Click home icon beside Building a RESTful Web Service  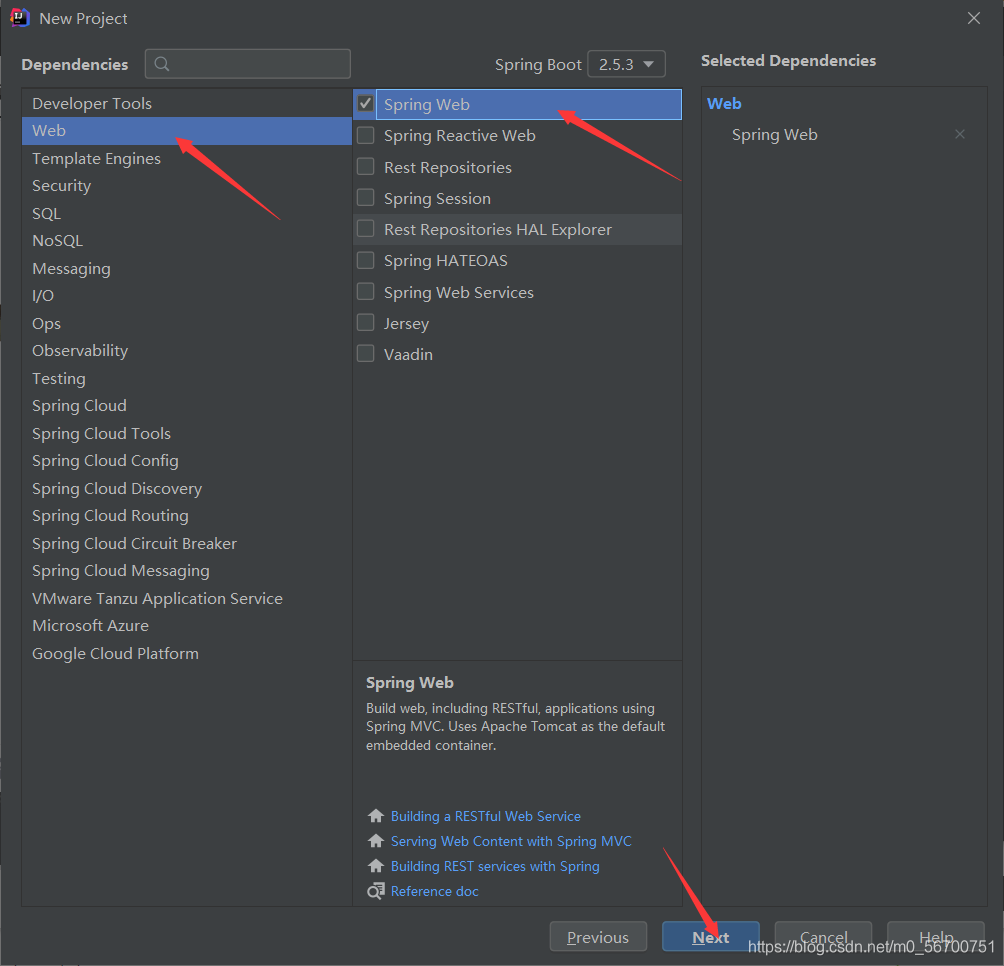[376, 816]
